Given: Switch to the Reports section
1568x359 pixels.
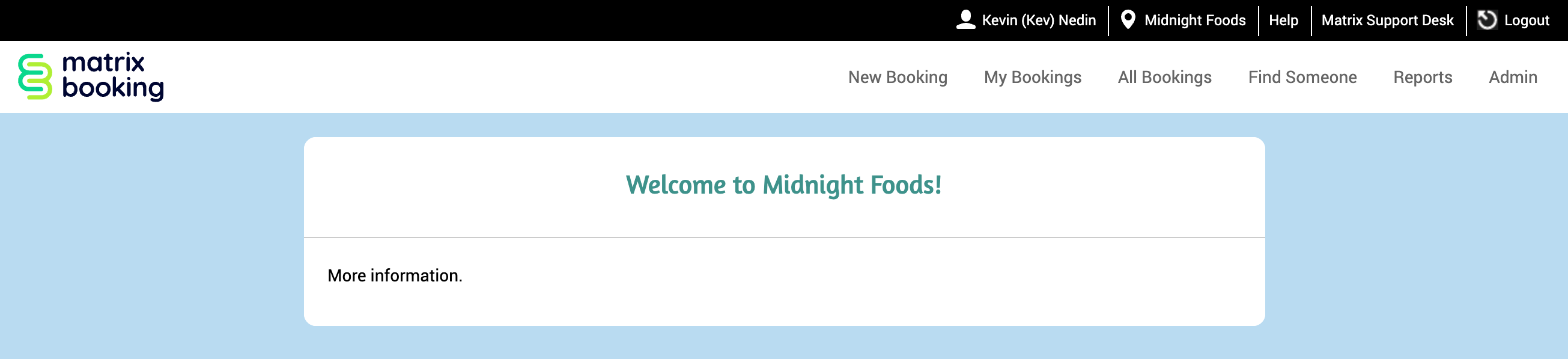Looking at the screenshot, I should tap(1423, 78).
